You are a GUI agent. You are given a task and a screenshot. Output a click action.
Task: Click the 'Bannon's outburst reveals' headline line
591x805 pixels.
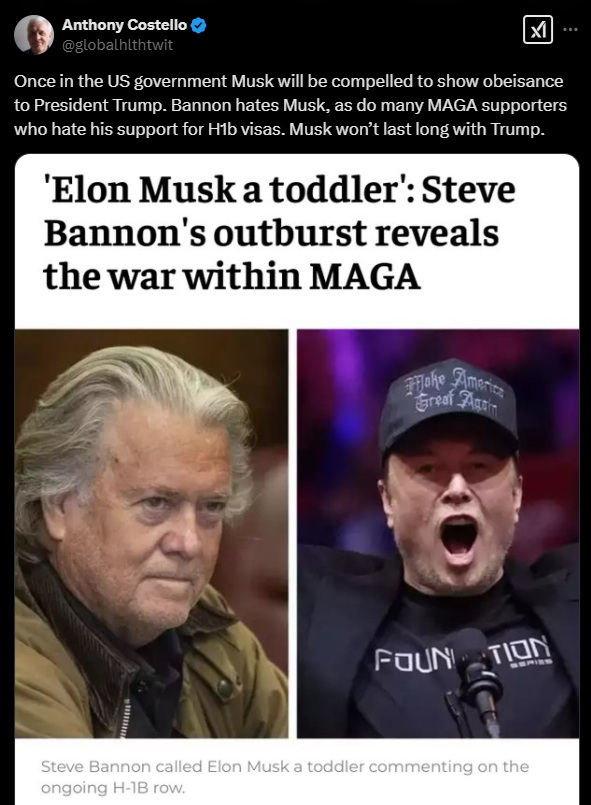(271, 233)
